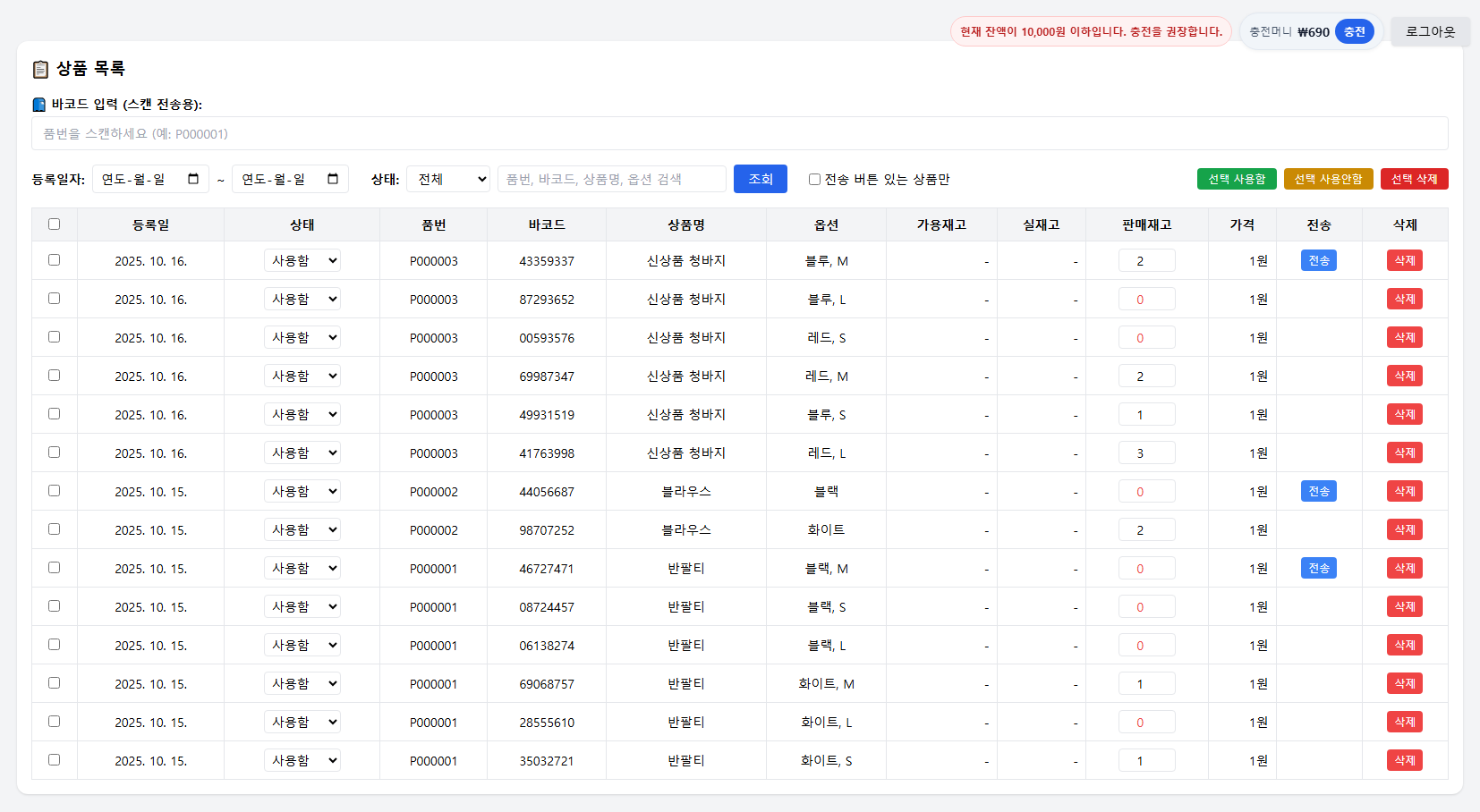Click the orange 선택 사용안함 button

click(x=1328, y=178)
